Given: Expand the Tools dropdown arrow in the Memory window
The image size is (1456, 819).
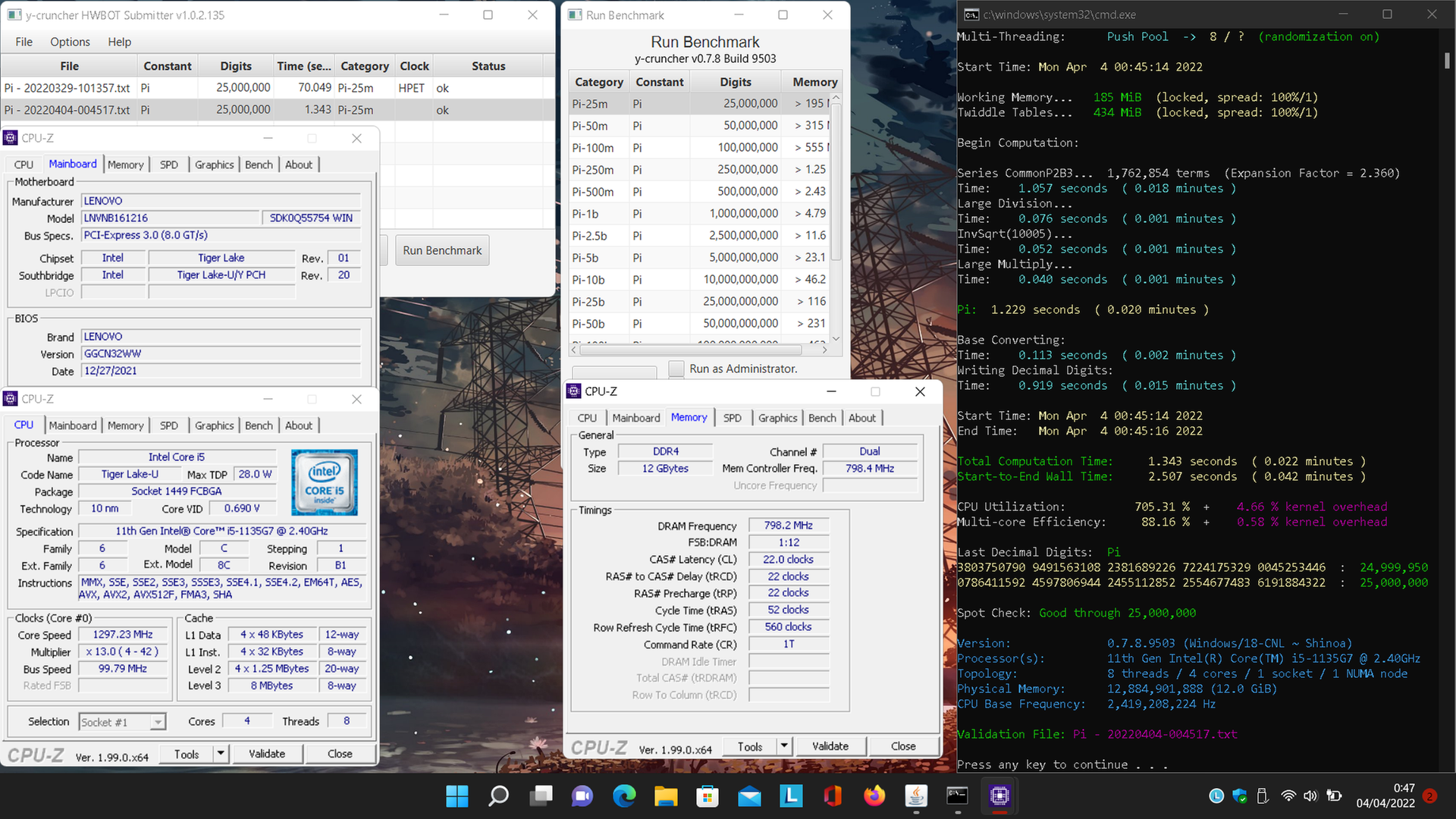Looking at the screenshot, I should 784,746.
